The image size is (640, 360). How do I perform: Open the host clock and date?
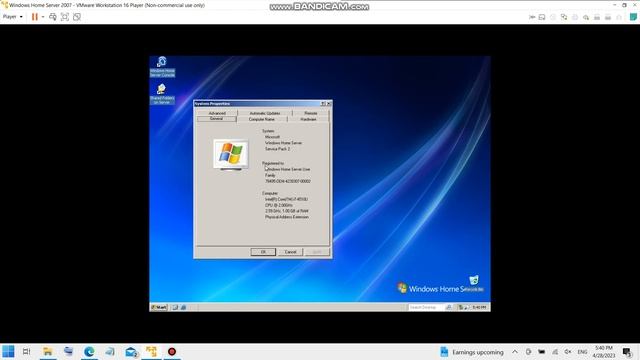(604, 352)
